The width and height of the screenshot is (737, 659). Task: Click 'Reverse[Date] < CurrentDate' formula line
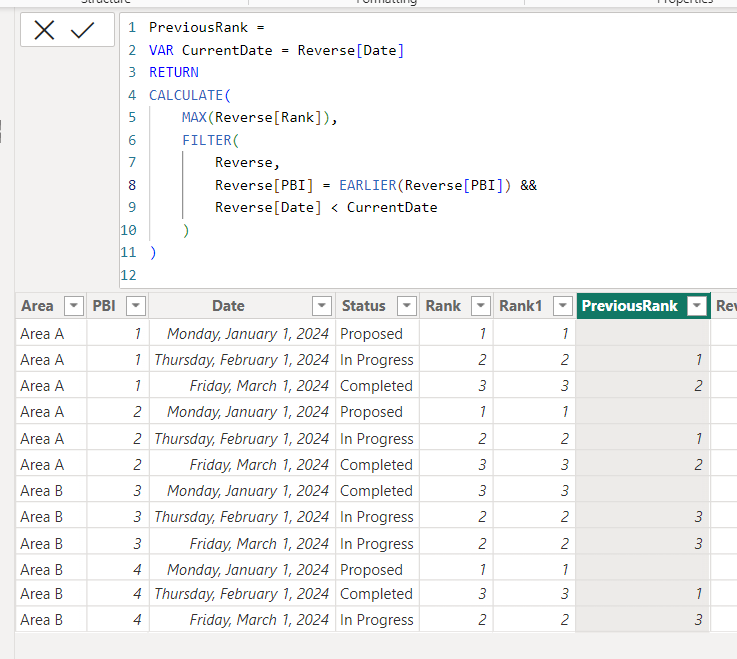326,208
